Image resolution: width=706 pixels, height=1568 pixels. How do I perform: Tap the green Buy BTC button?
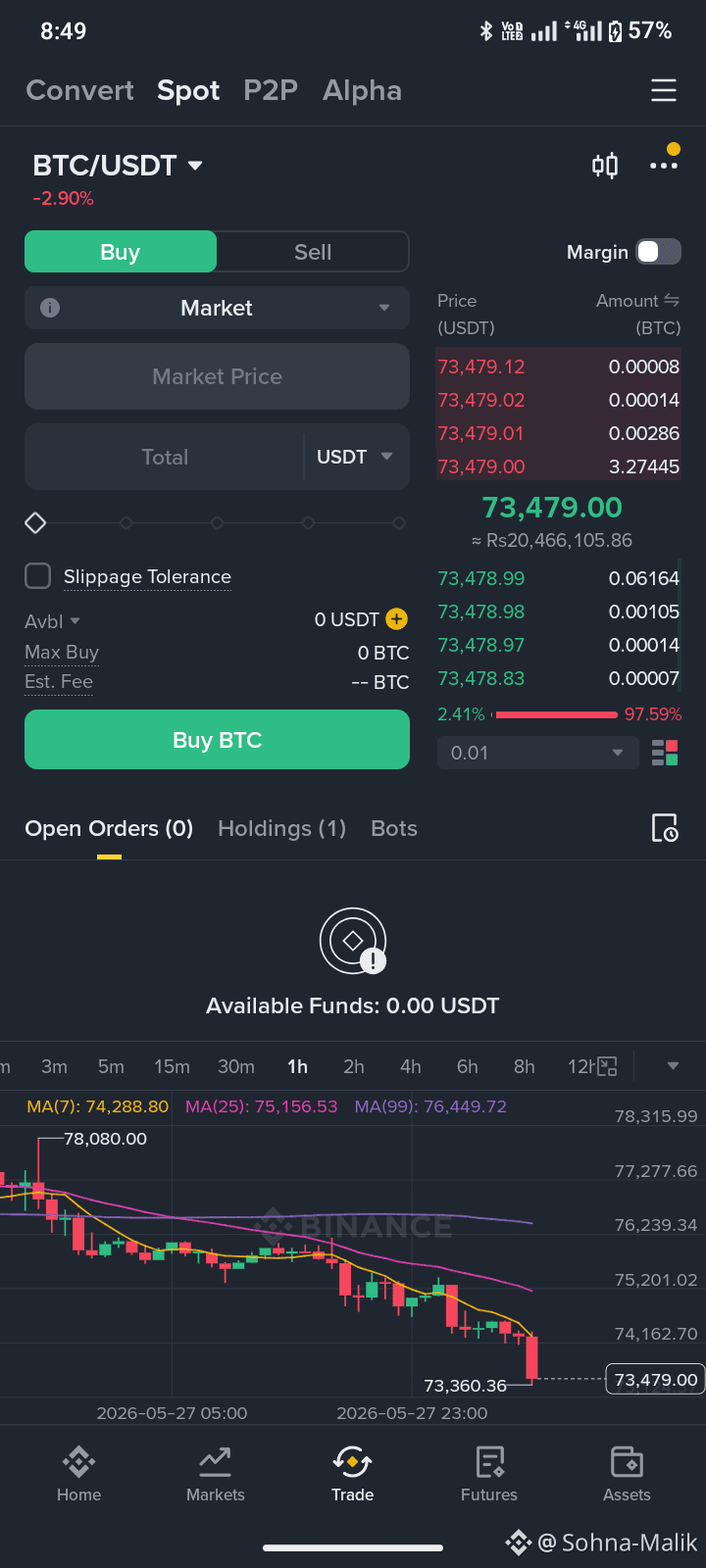coord(217,740)
